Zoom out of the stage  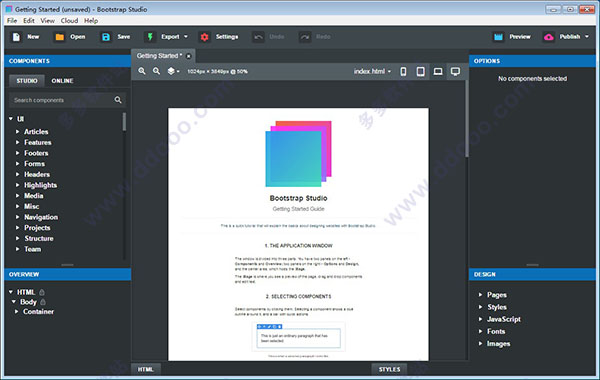pyautogui.click(x=157, y=71)
